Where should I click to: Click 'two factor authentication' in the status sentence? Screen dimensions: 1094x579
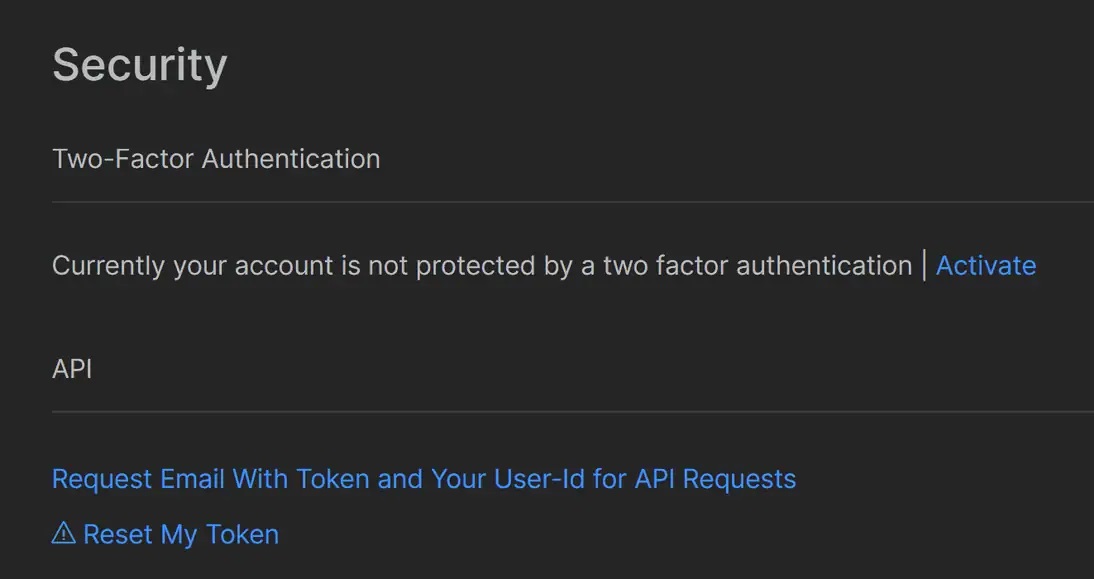pos(758,266)
